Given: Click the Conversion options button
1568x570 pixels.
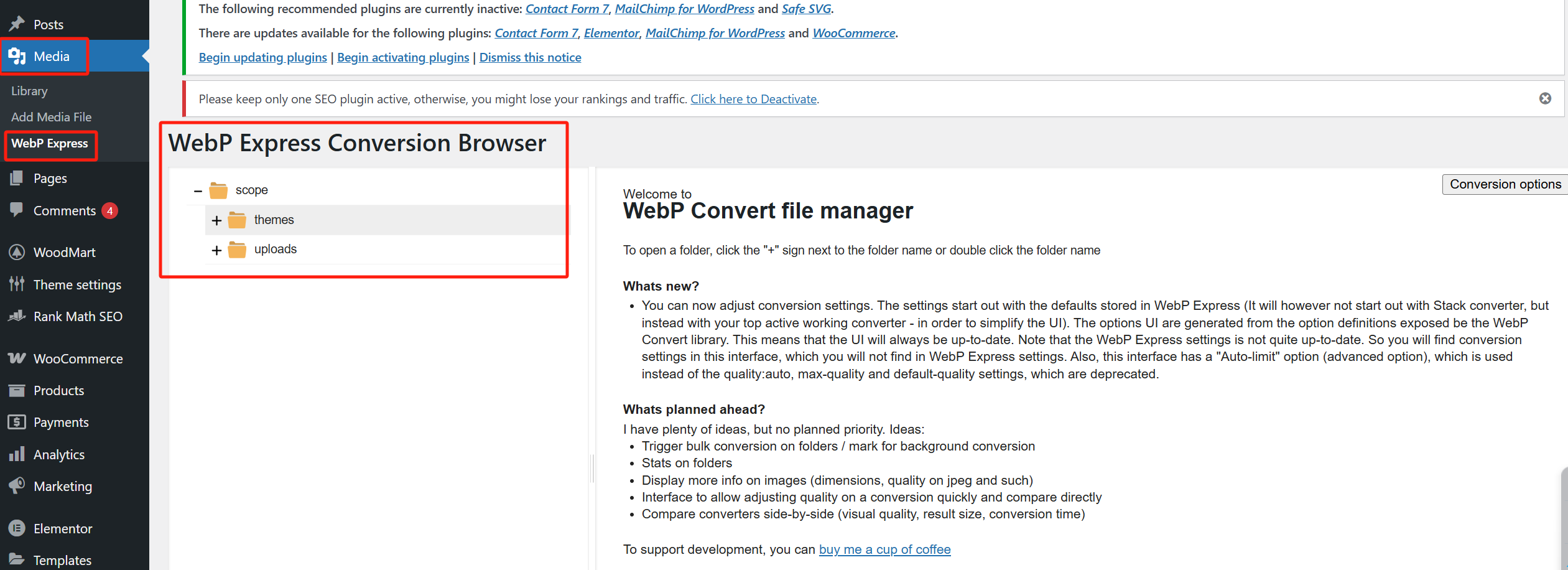Looking at the screenshot, I should point(1505,184).
